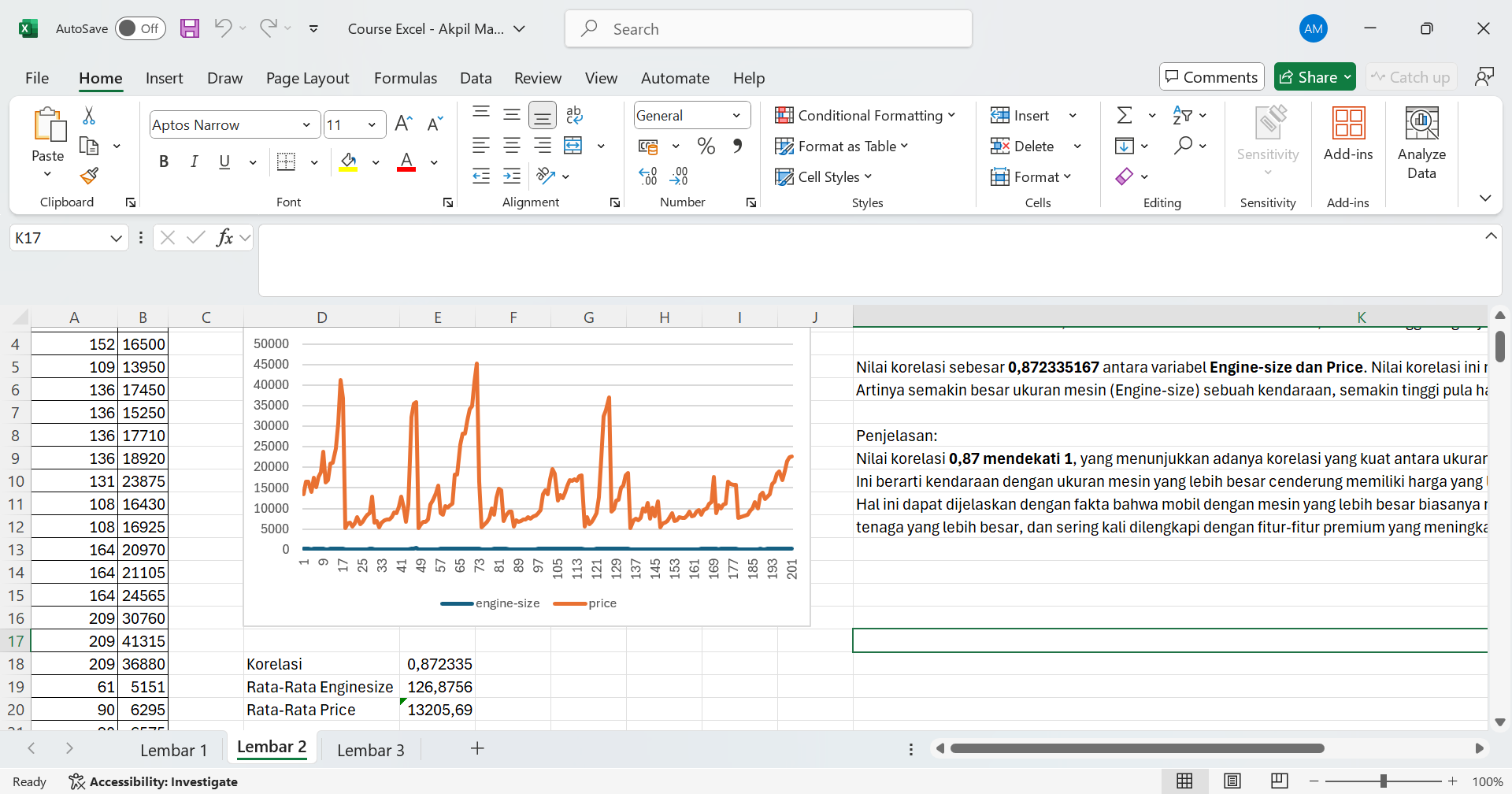Click the Undo arrow icon

(223, 28)
